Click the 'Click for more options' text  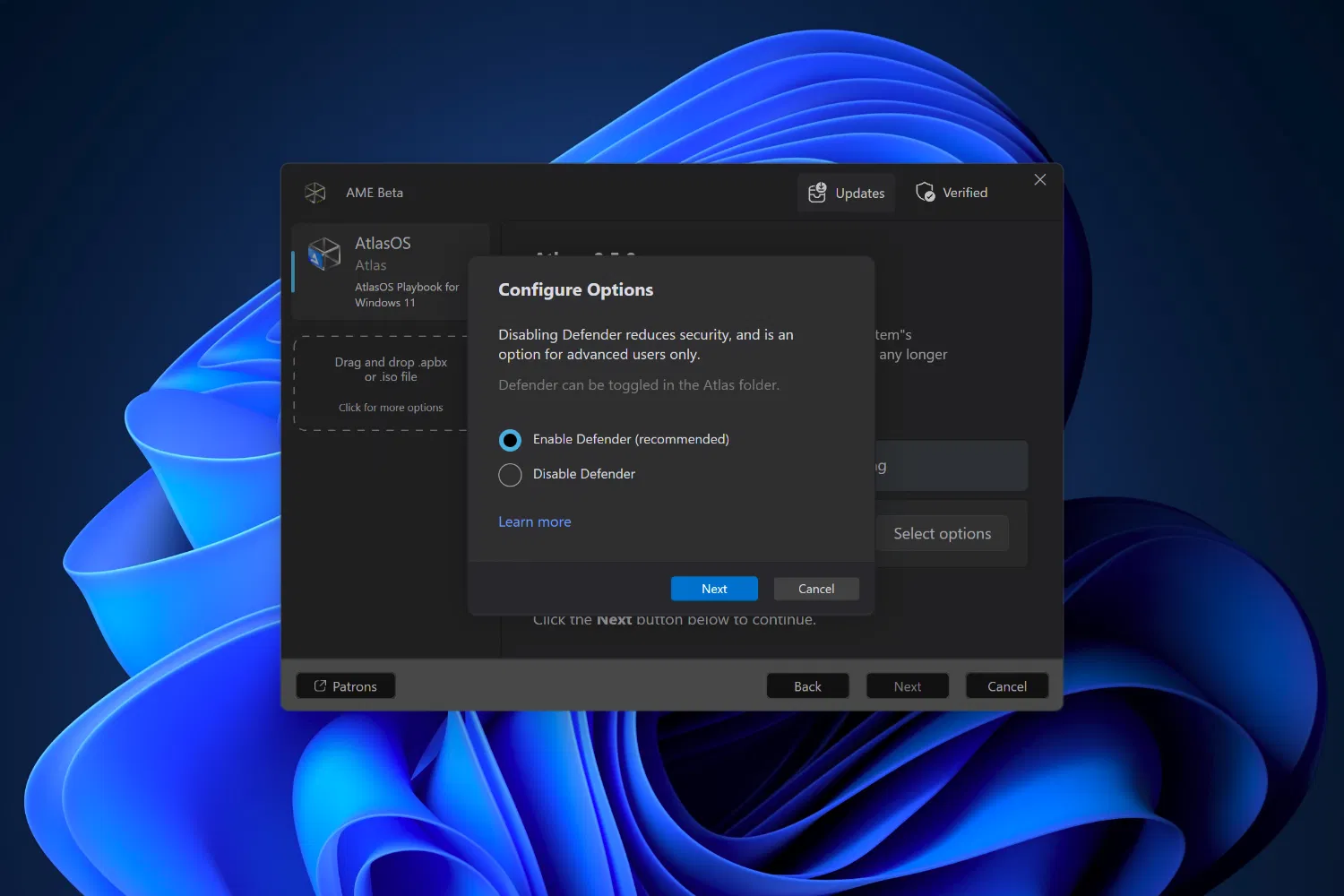coord(391,408)
